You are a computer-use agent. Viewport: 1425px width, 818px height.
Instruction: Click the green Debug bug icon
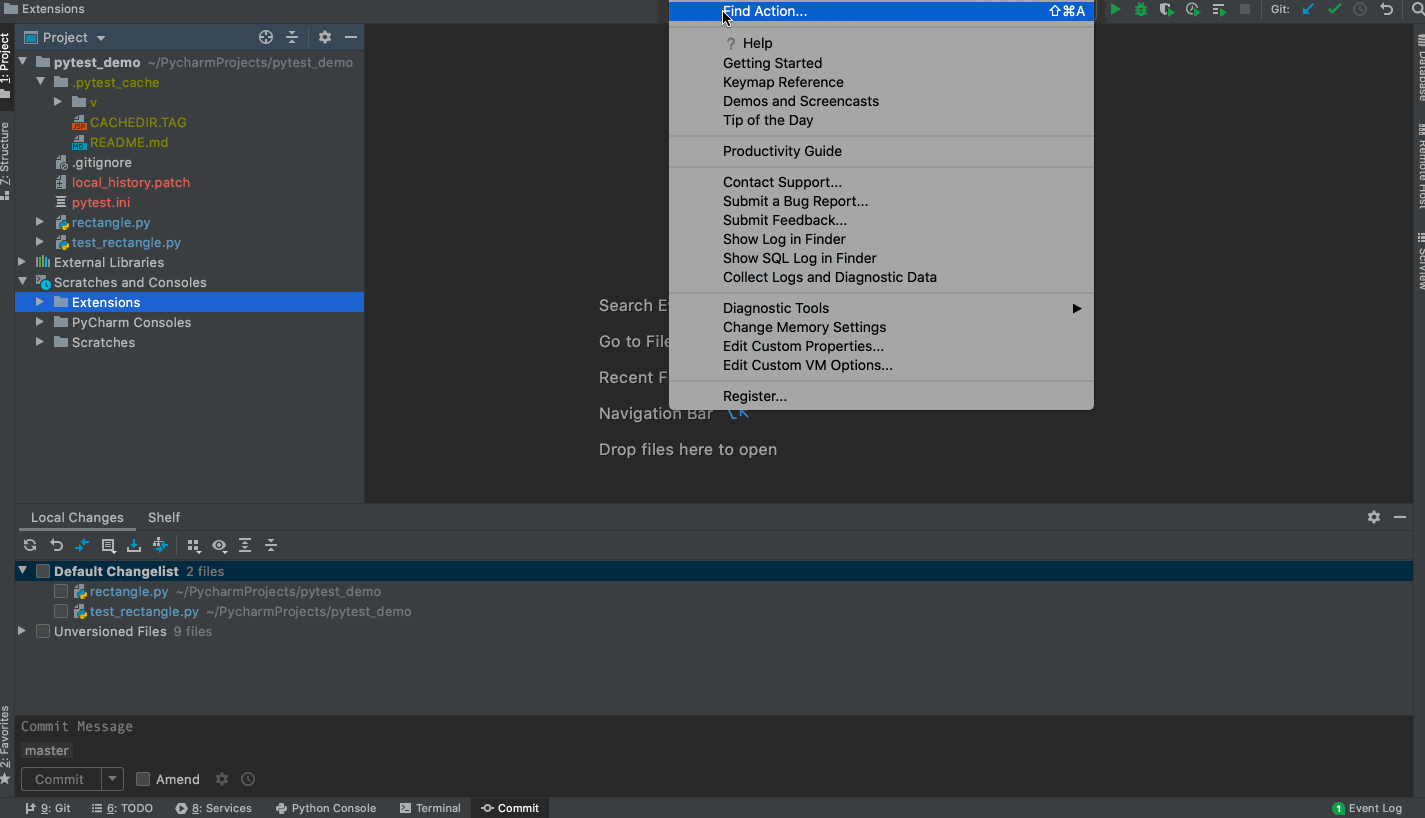(1141, 9)
